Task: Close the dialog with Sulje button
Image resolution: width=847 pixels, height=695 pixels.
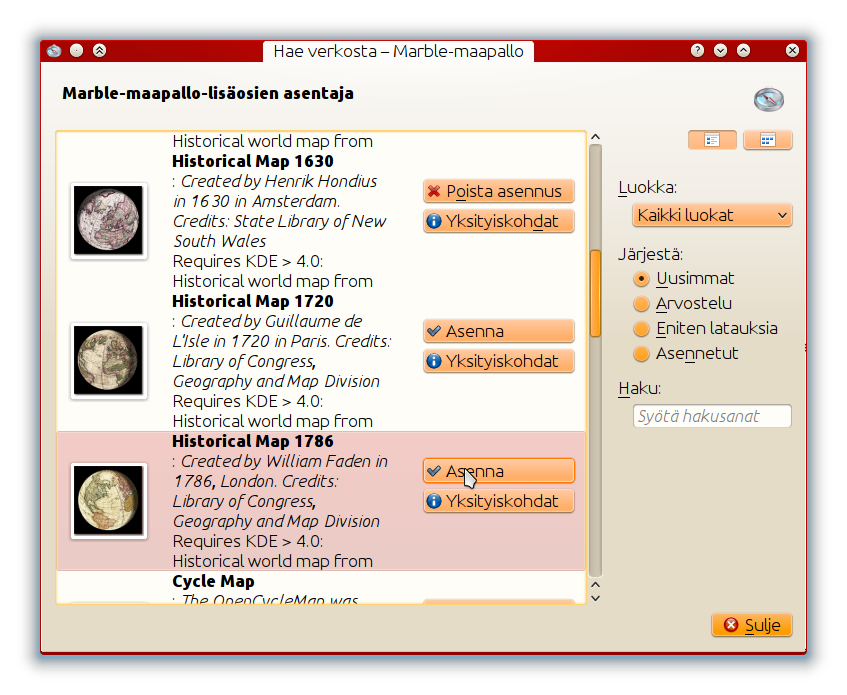Action: 752,625
